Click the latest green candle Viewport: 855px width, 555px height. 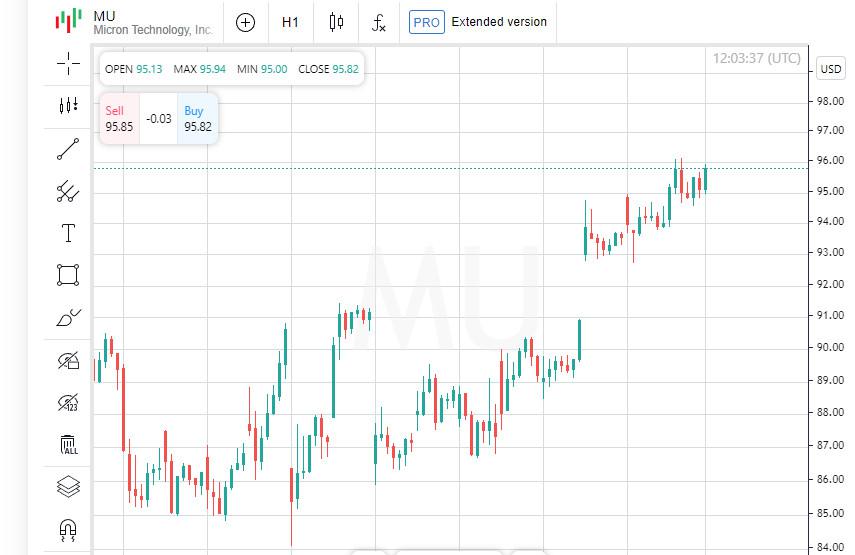click(706, 179)
